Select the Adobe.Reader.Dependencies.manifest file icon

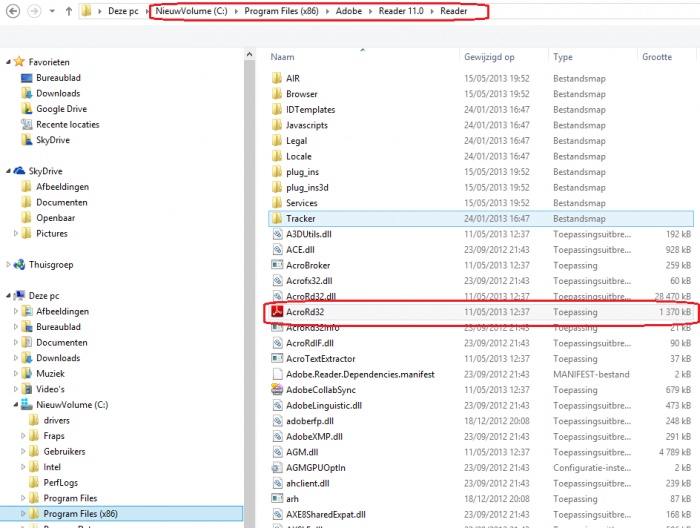coord(277,374)
